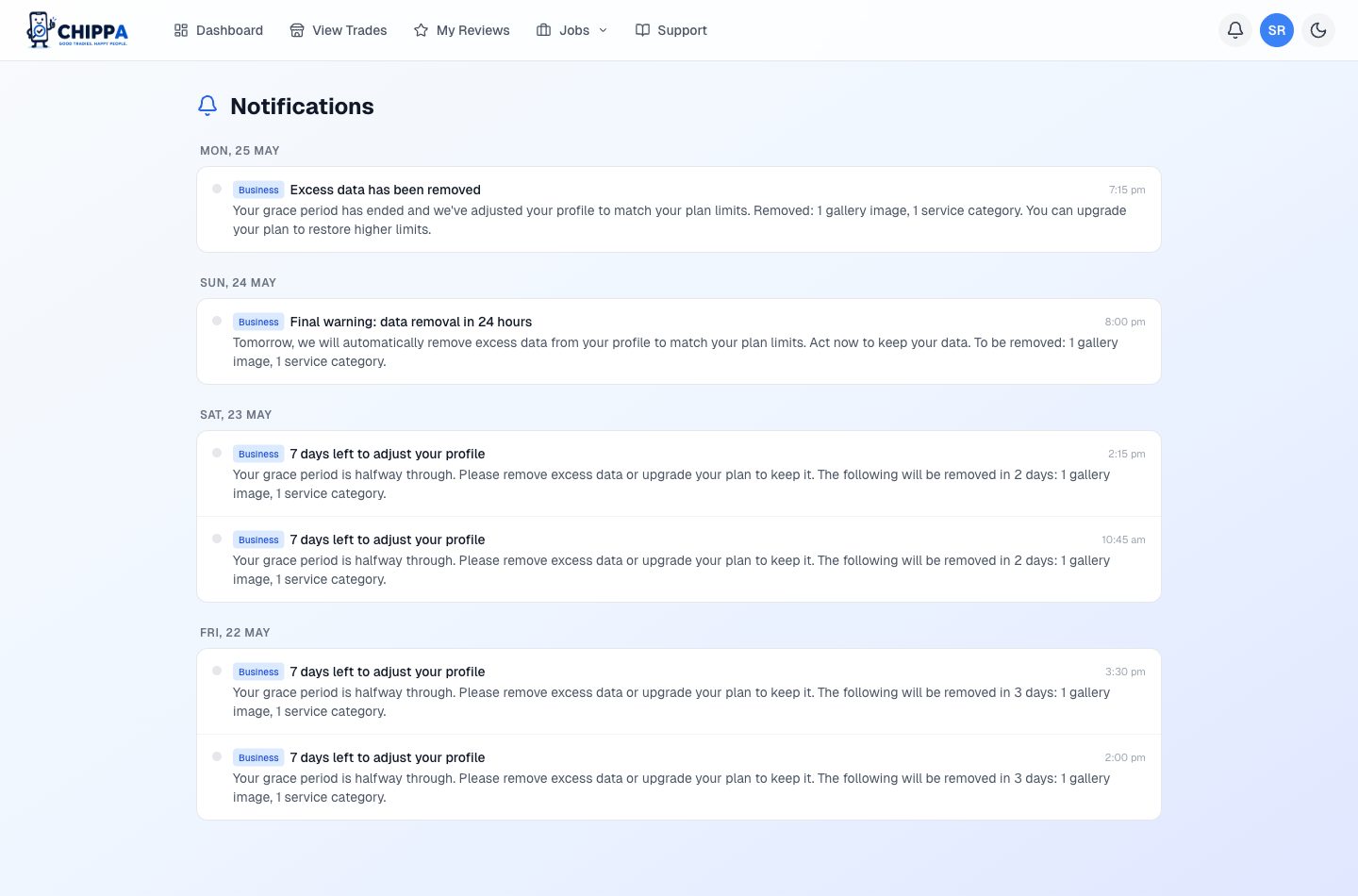The image size is (1358, 896).
Task: Open the 10:45 am '7 days left' notification
Action: point(679,559)
